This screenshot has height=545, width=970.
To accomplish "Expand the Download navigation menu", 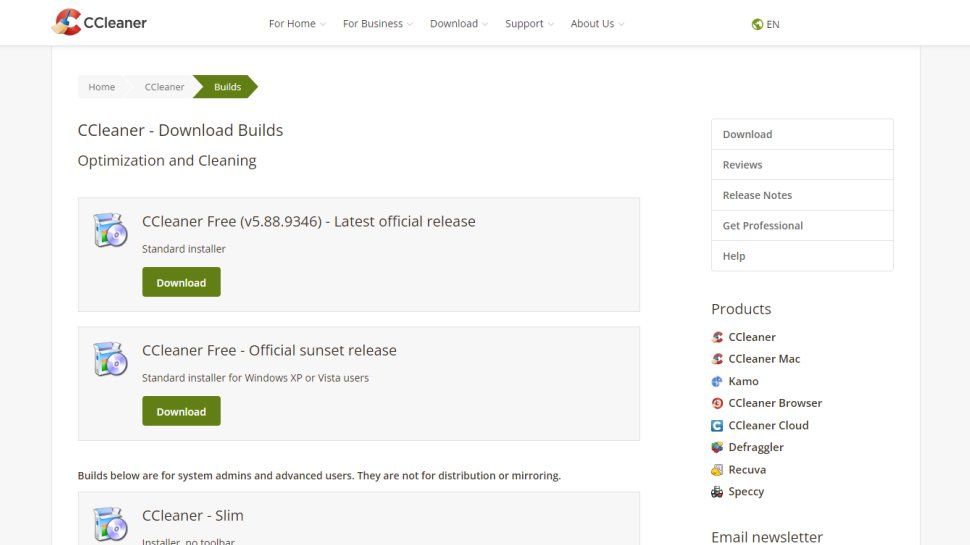I will [458, 24].
